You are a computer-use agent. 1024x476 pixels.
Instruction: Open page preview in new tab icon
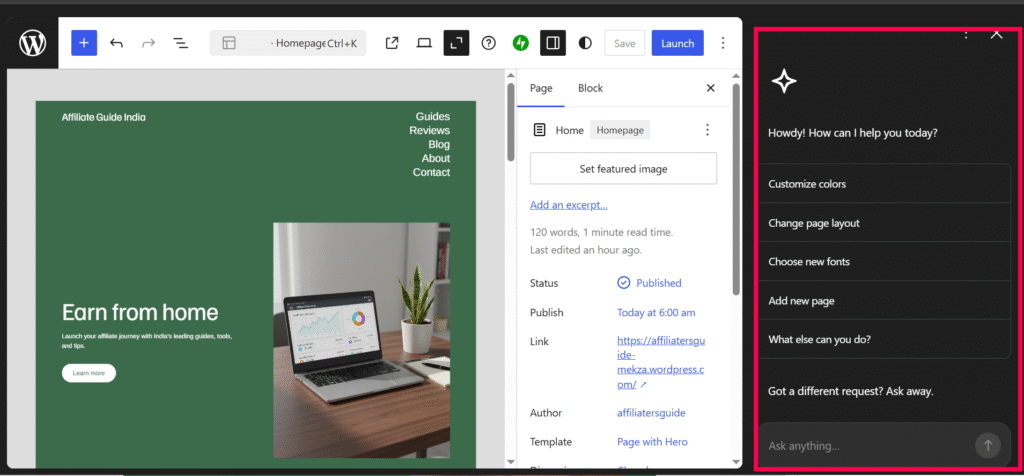pyautogui.click(x=392, y=43)
